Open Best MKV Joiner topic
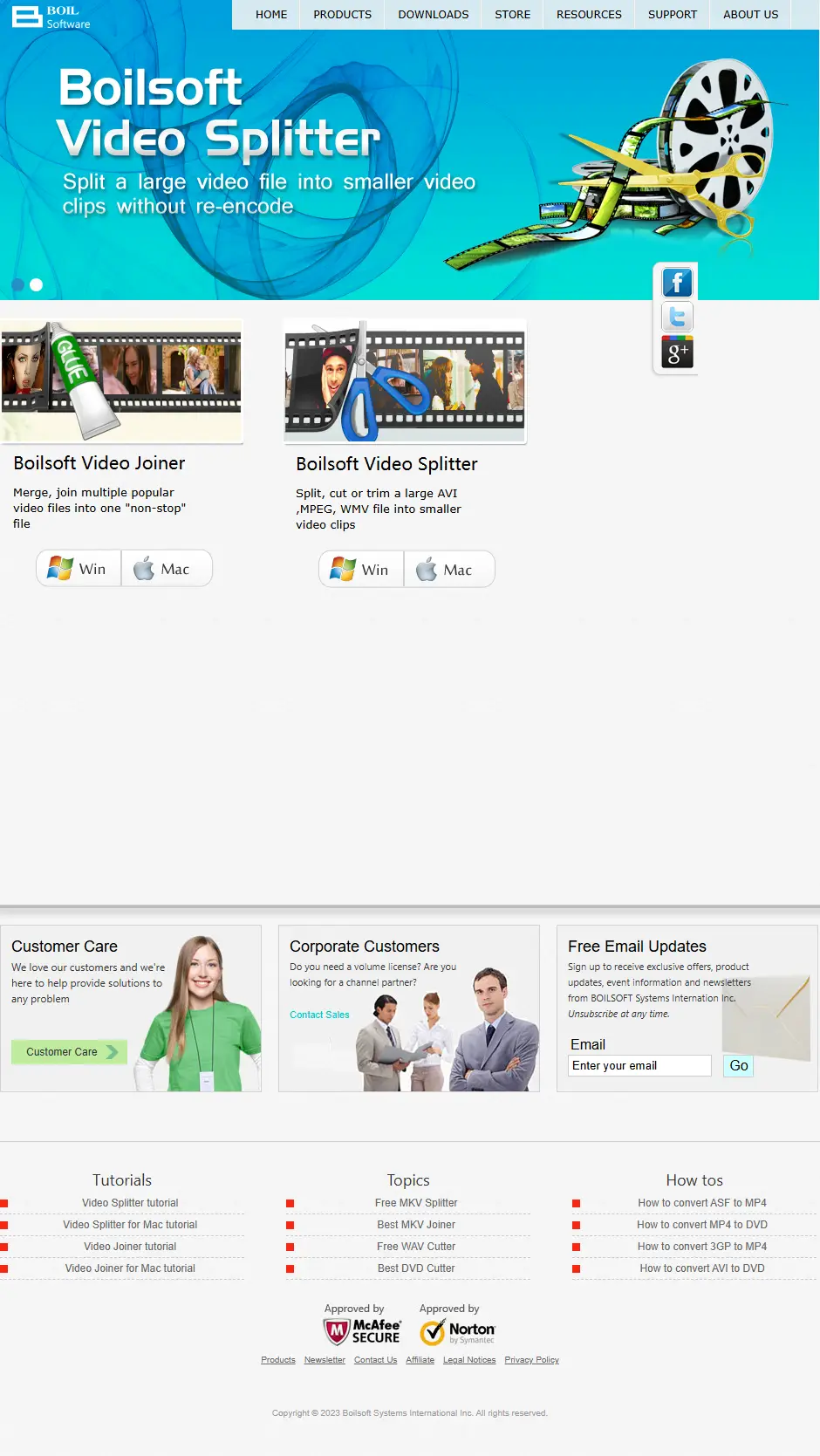The width and height of the screenshot is (820, 1456). [x=416, y=1225]
